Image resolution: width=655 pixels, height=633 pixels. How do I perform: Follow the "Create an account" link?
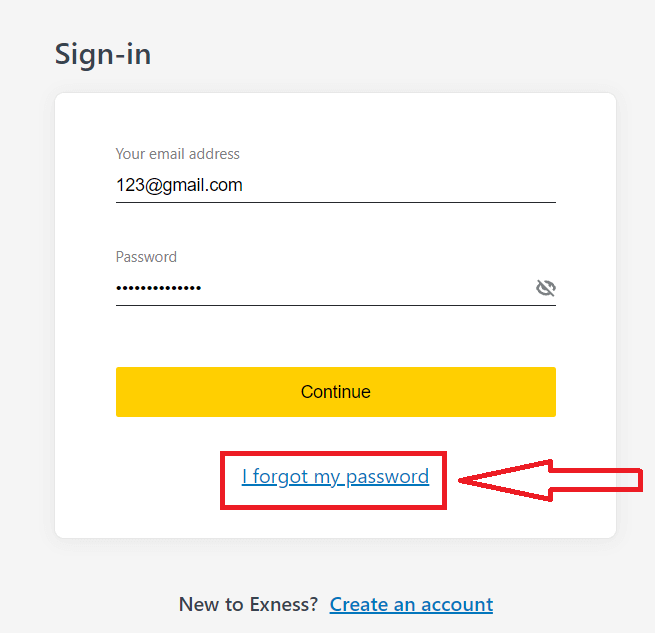411,604
